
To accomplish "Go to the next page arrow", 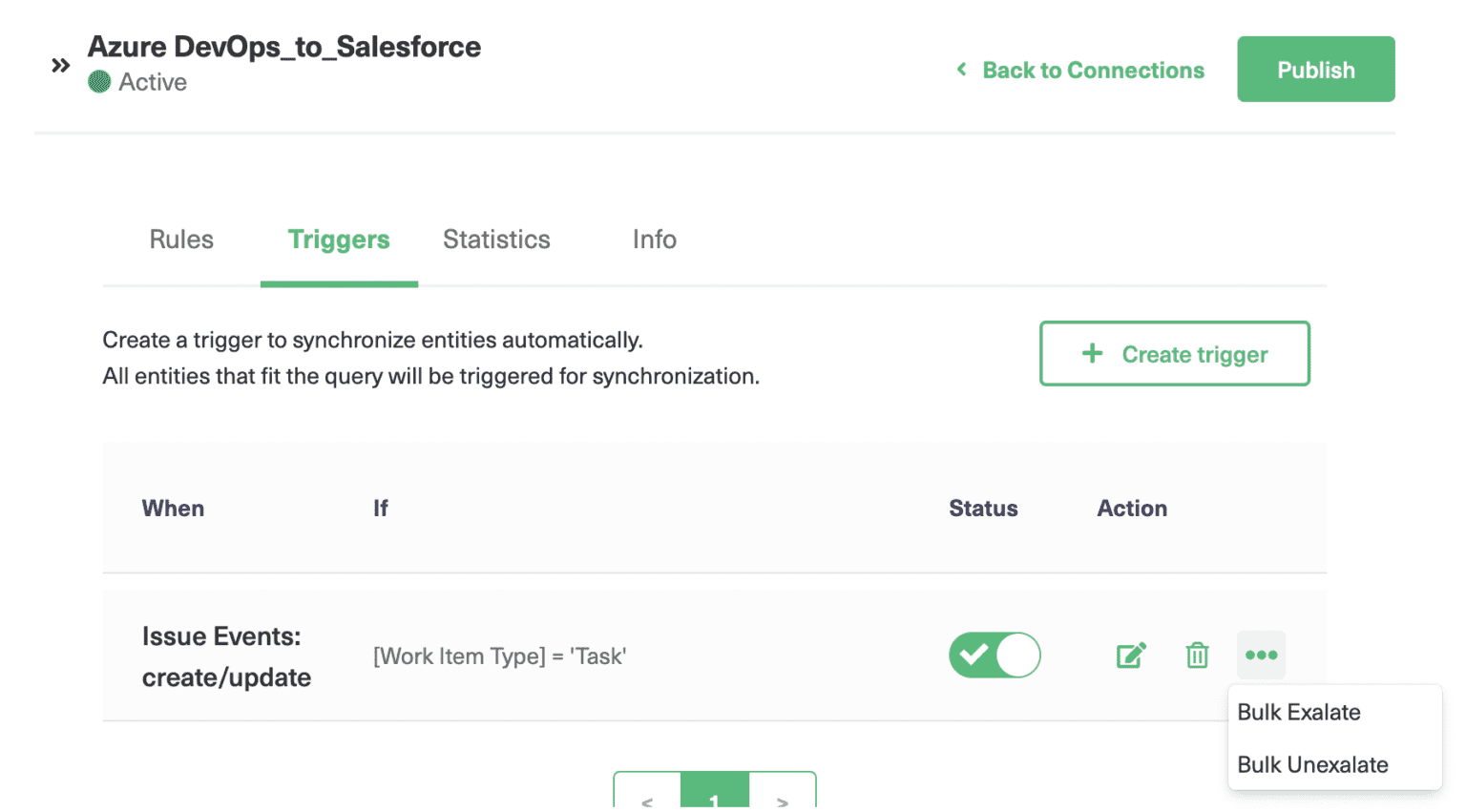I will click(783, 799).
